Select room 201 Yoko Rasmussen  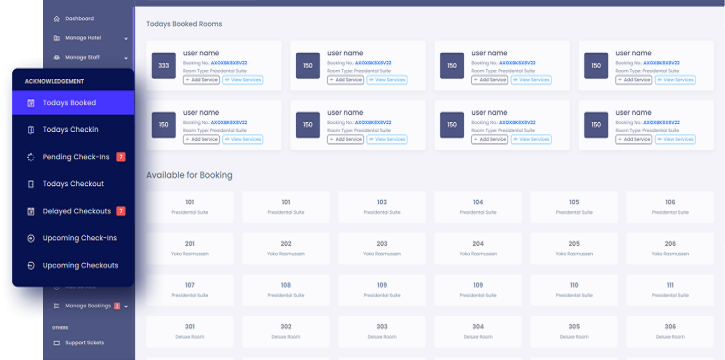pyautogui.click(x=190, y=249)
